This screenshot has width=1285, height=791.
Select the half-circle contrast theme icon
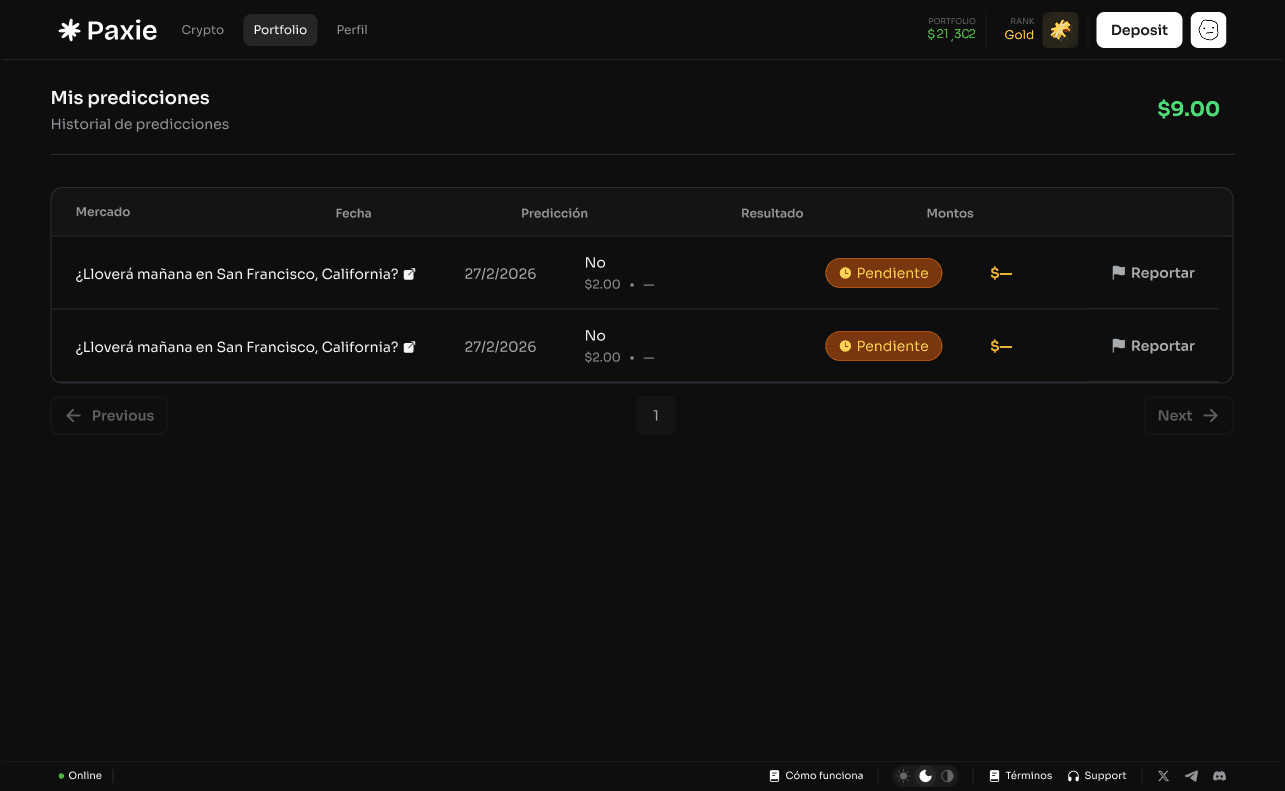pos(948,776)
